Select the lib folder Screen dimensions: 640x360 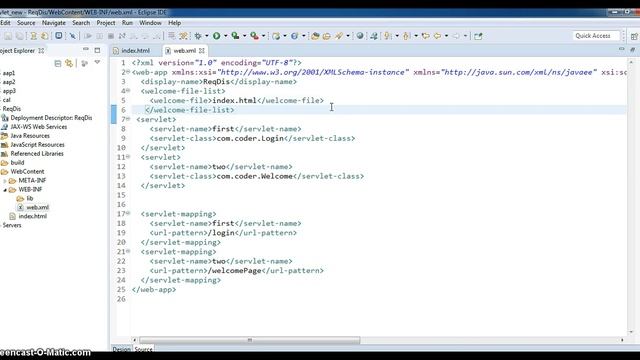point(29,198)
